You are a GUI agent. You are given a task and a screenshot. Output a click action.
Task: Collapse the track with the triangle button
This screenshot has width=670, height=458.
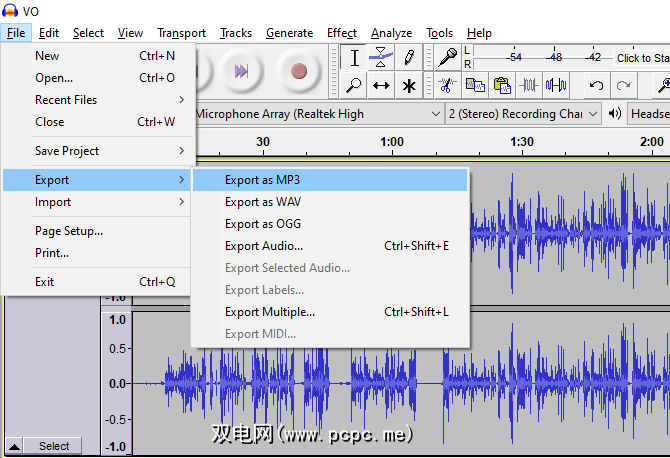click(15, 446)
